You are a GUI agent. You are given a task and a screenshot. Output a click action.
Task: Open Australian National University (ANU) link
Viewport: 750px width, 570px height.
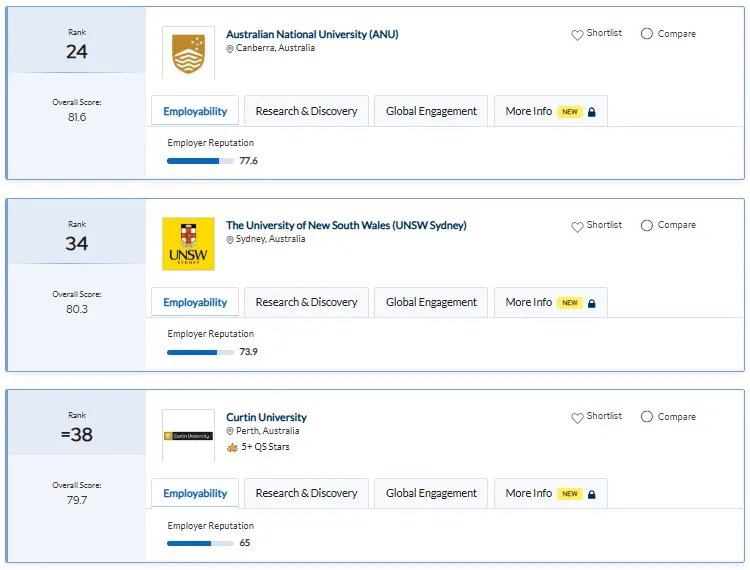pos(312,34)
